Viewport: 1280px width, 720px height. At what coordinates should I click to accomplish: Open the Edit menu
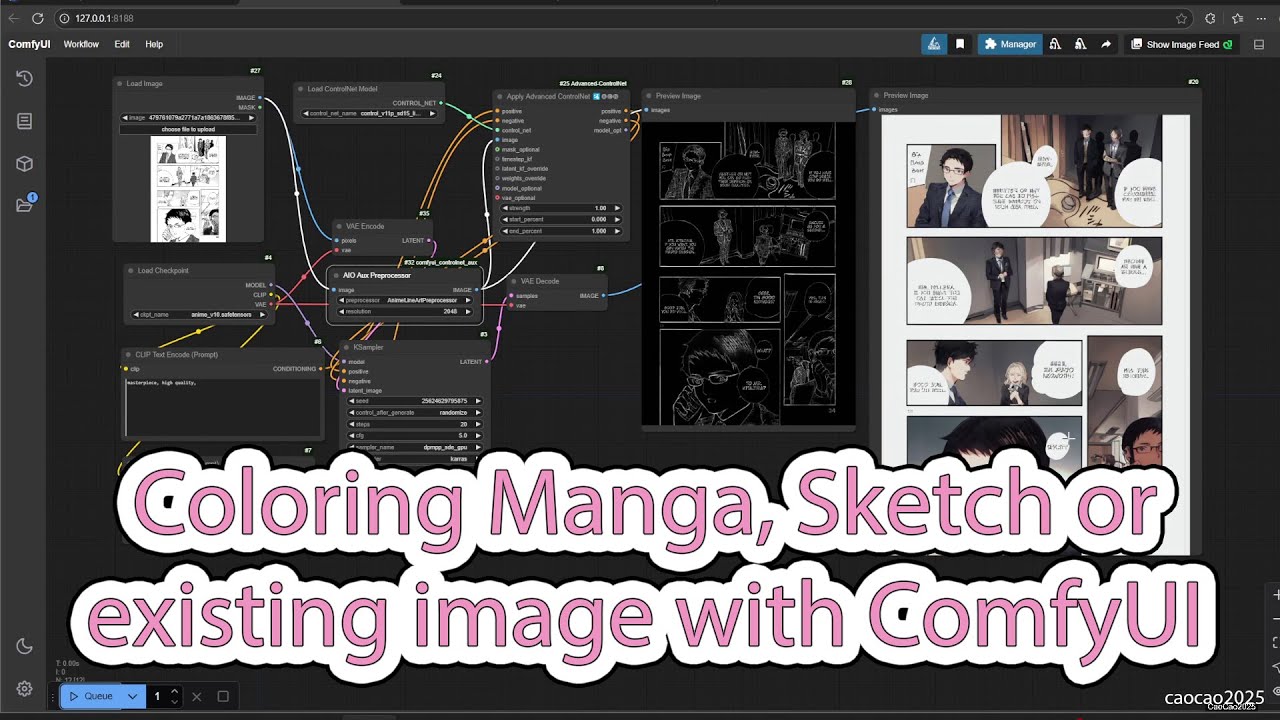click(122, 44)
